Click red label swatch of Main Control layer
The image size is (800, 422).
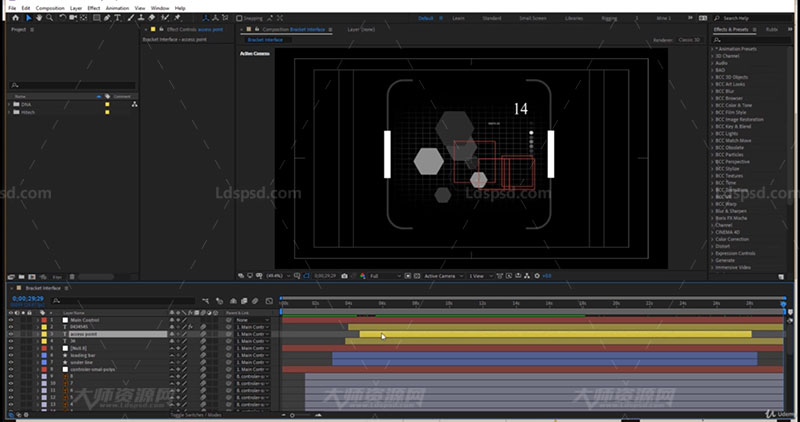coord(44,320)
